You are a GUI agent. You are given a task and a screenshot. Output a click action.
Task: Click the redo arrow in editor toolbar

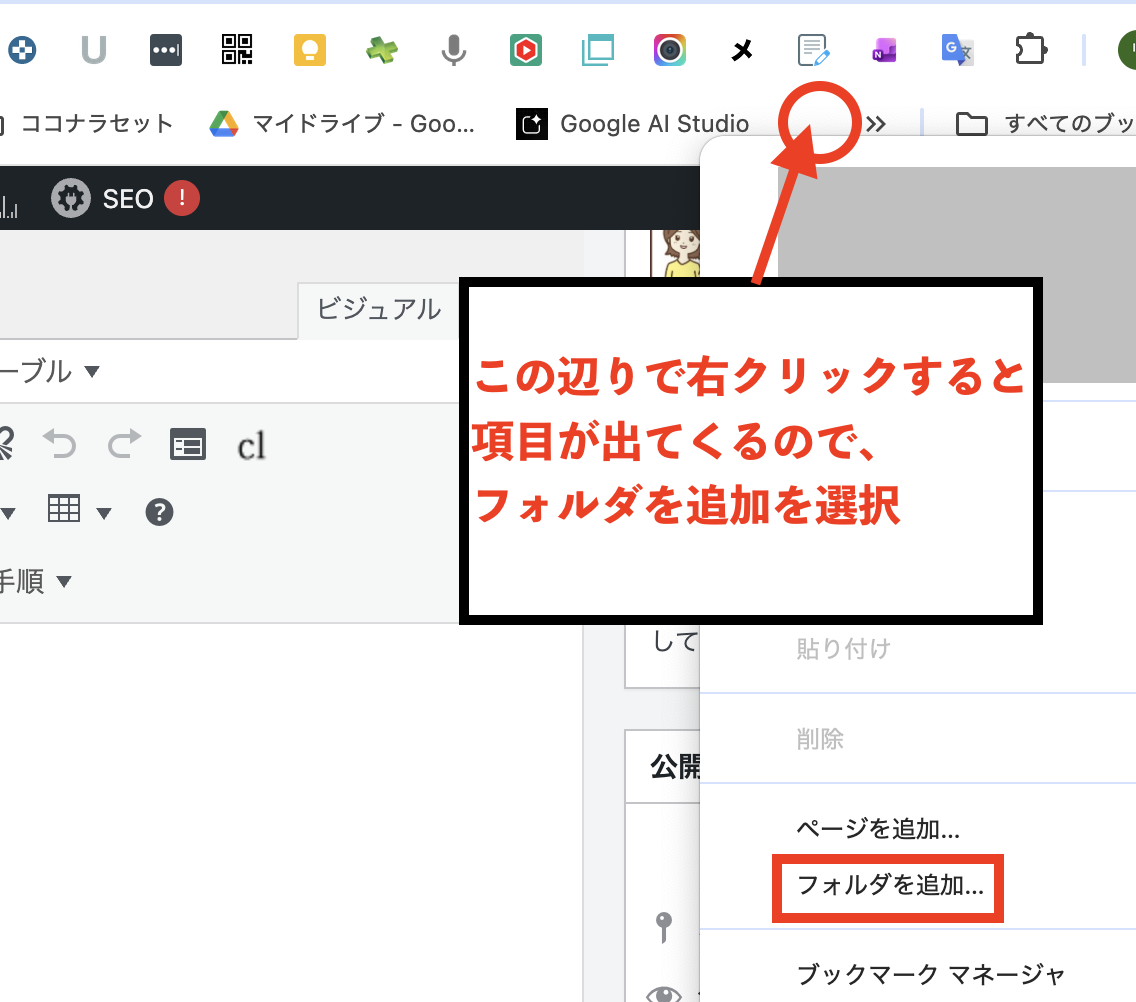pyautogui.click(x=124, y=443)
